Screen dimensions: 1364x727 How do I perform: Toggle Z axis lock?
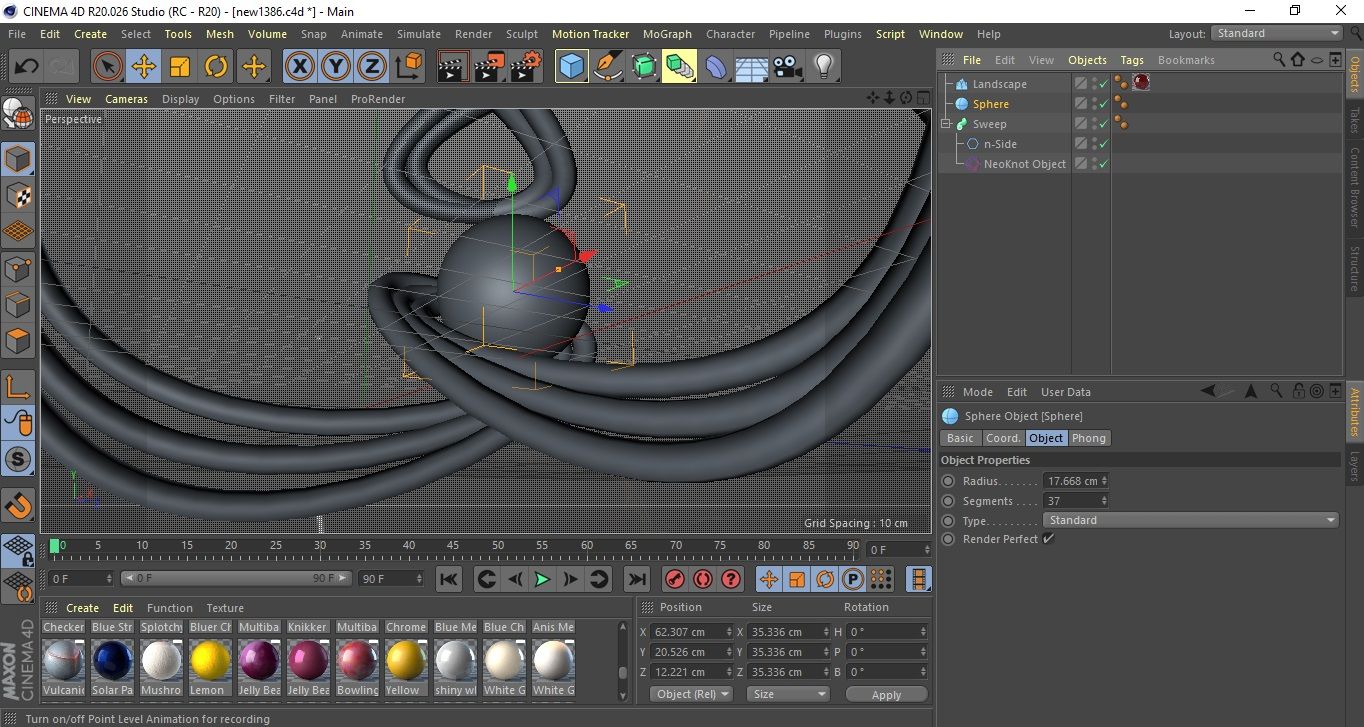372,67
